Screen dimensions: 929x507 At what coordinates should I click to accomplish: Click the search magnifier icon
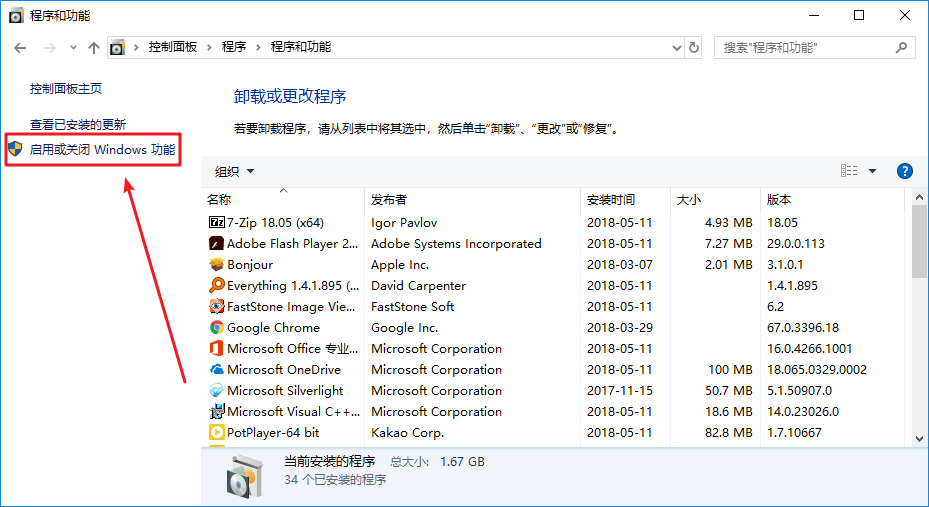click(x=901, y=47)
